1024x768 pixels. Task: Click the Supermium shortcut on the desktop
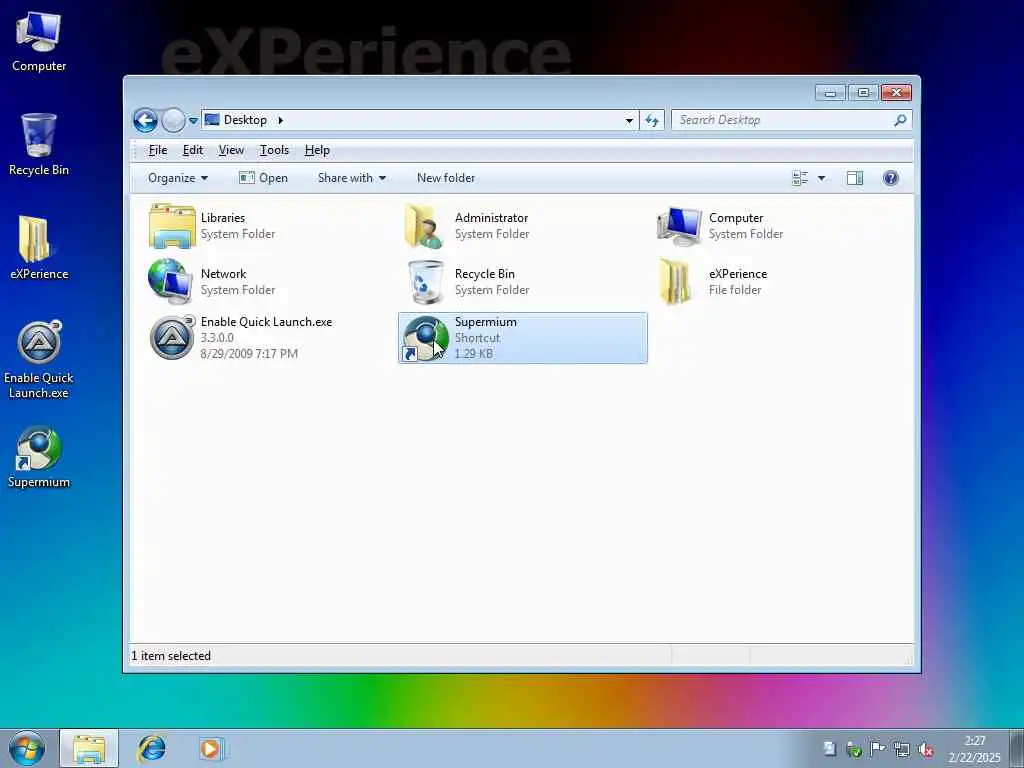[x=39, y=456]
